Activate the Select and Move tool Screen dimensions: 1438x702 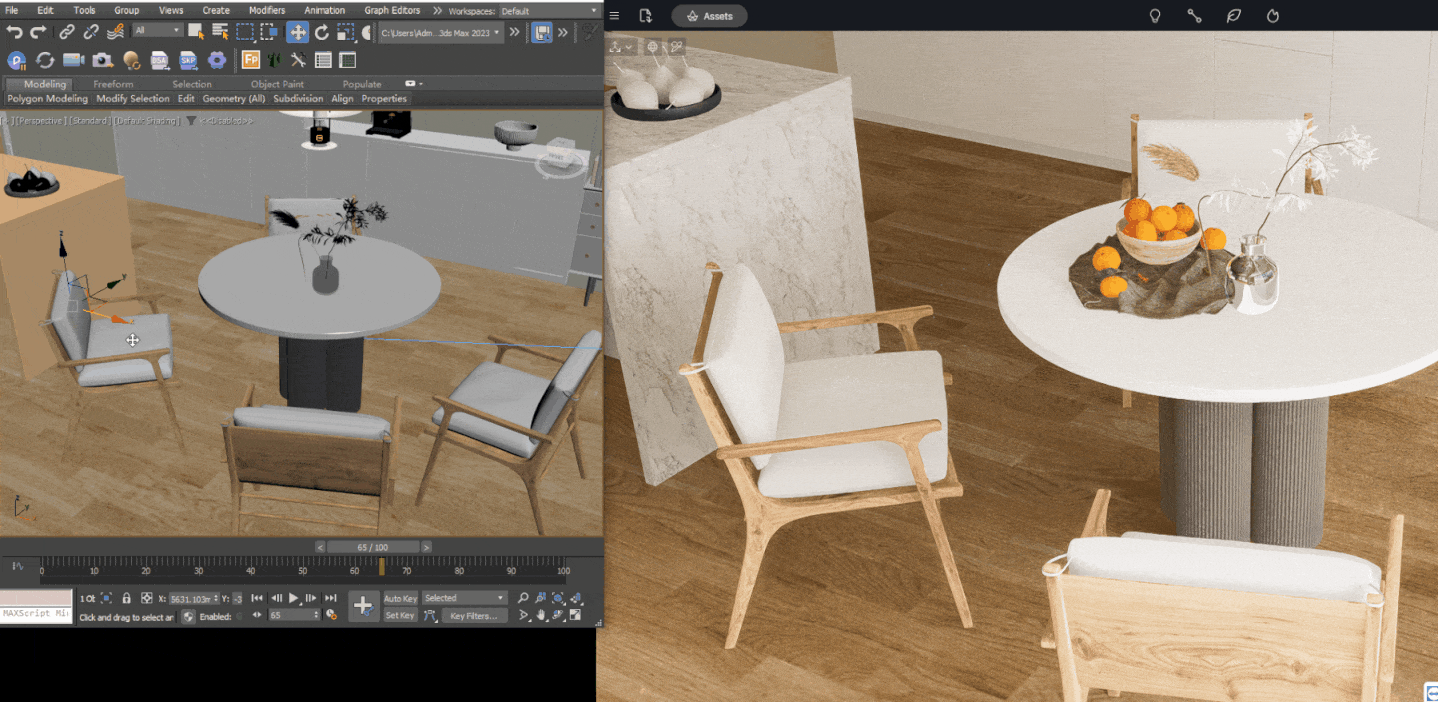(x=298, y=32)
